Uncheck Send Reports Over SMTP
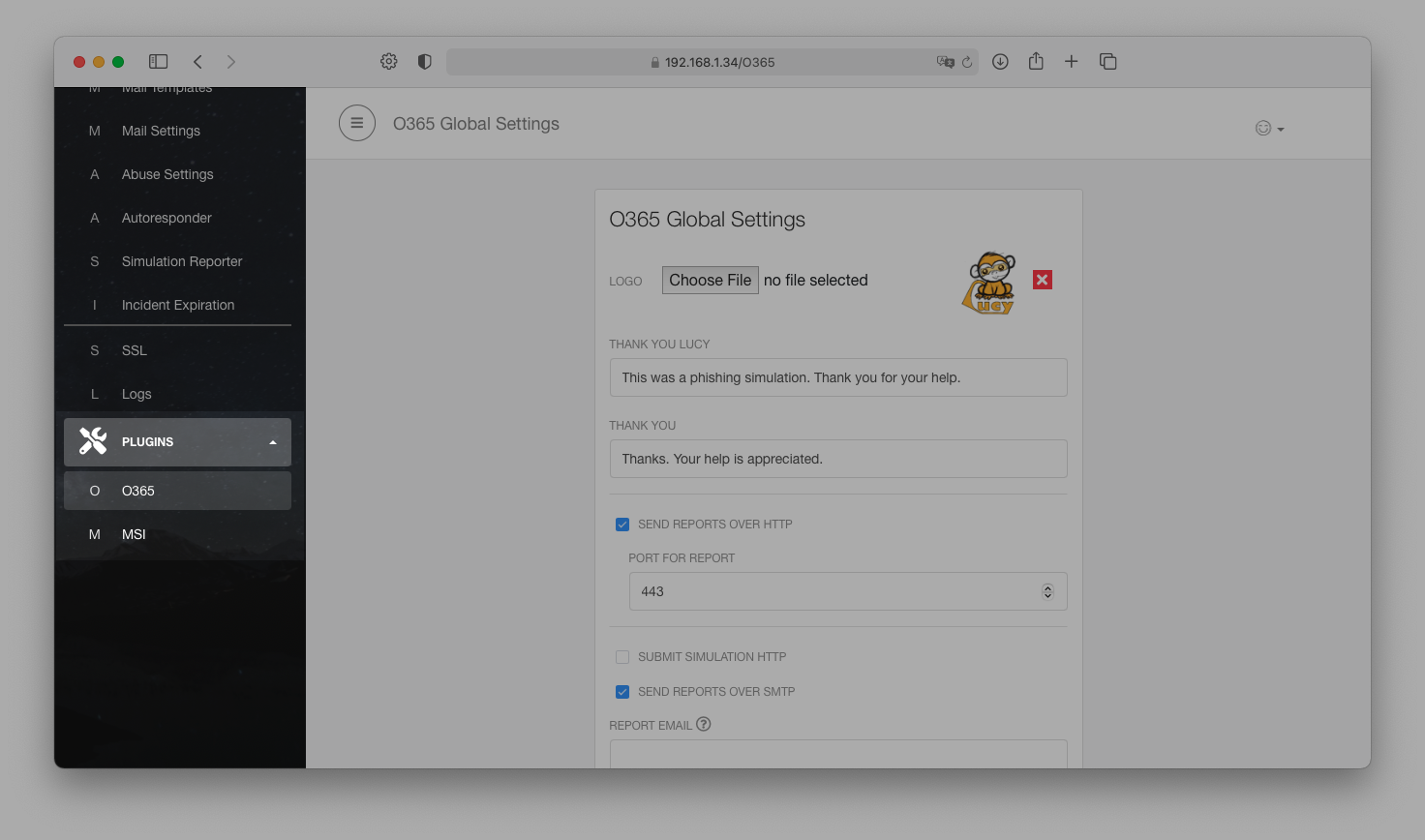The width and height of the screenshot is (1425, 840). 622,692
